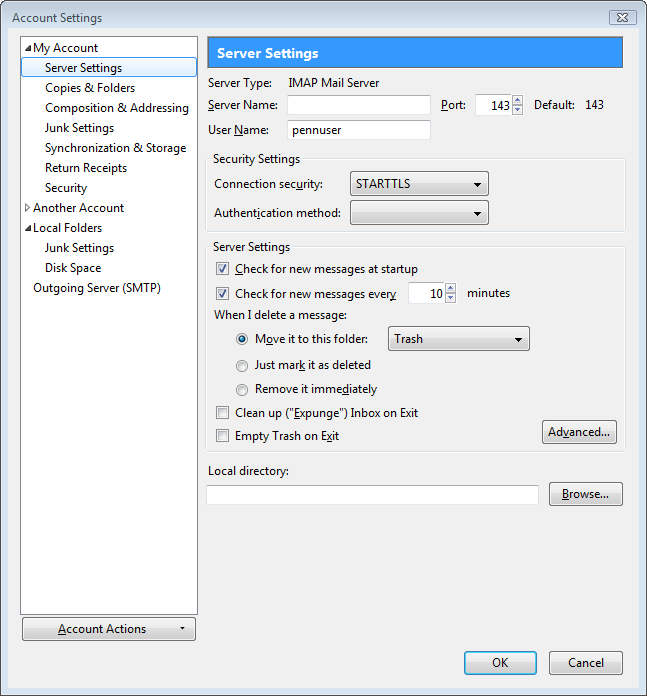647x696 pixels.
Task: Close the Account Settings dialog window
Action: [x=622, y=18]
